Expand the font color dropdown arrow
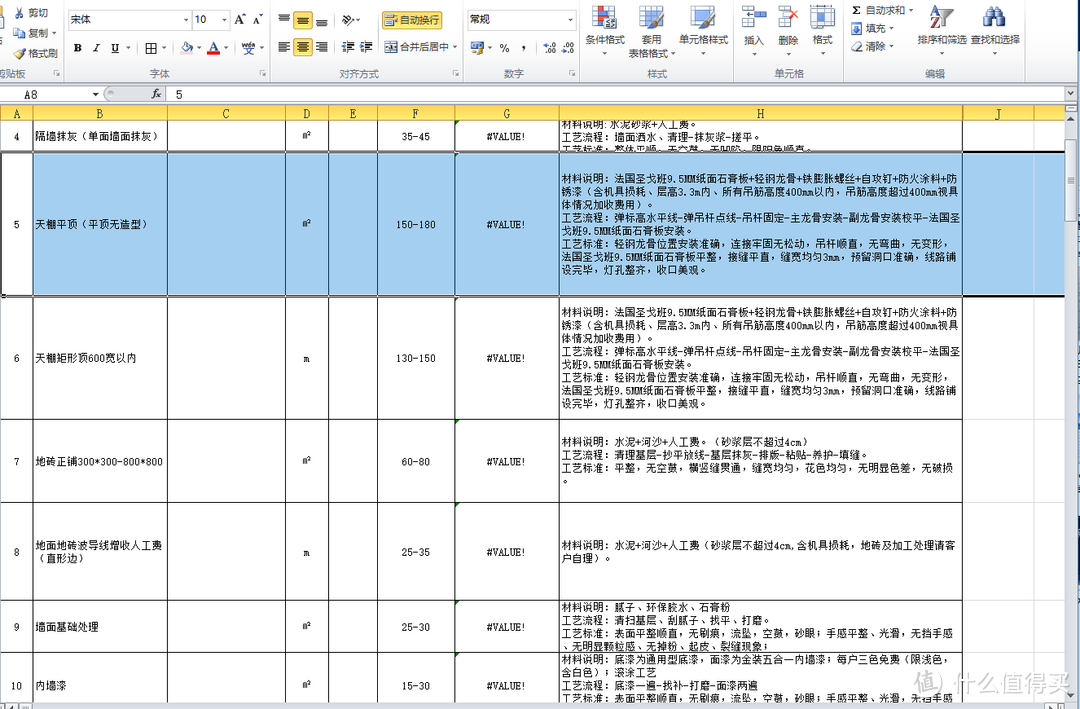Viewport: 1080px width, 709px height. (224, 48)
